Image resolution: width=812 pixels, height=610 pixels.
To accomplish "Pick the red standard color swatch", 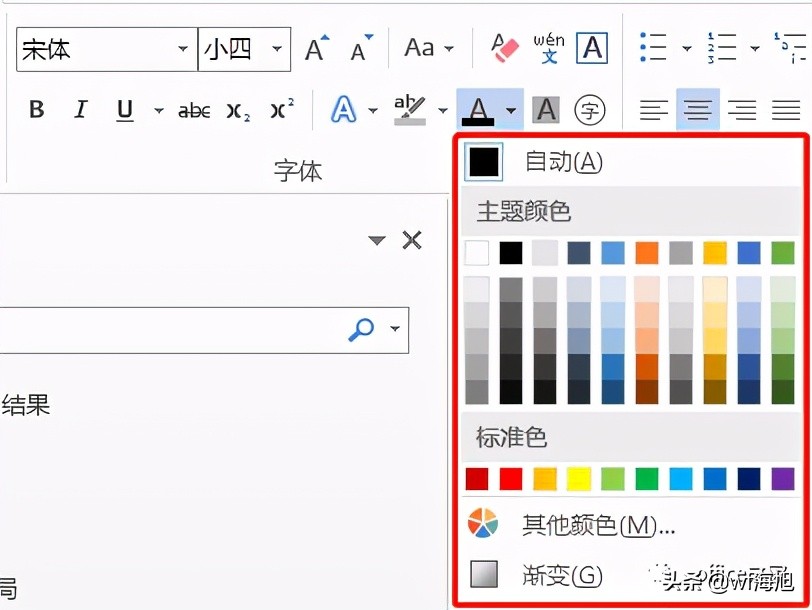I will tap(510, 479).
